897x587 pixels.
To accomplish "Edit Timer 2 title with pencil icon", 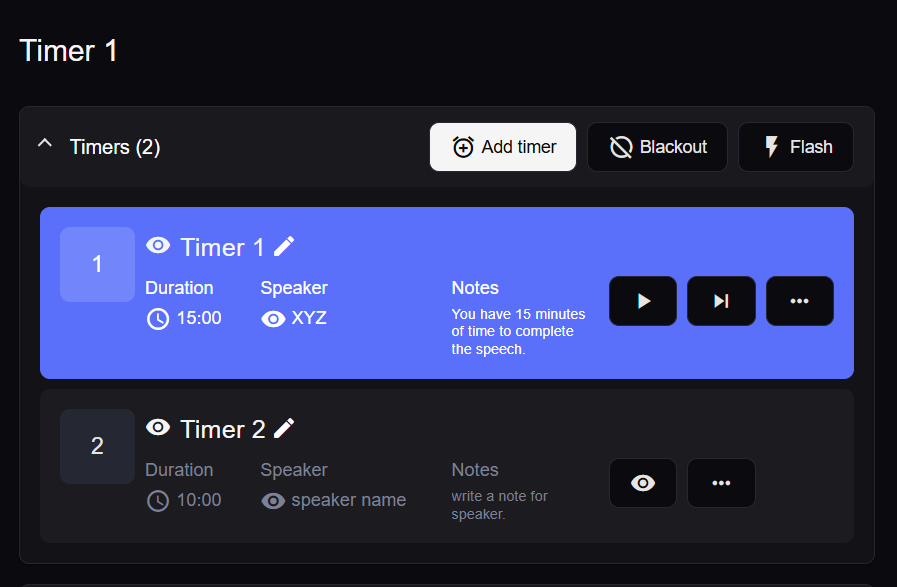I will pos(285,428).
